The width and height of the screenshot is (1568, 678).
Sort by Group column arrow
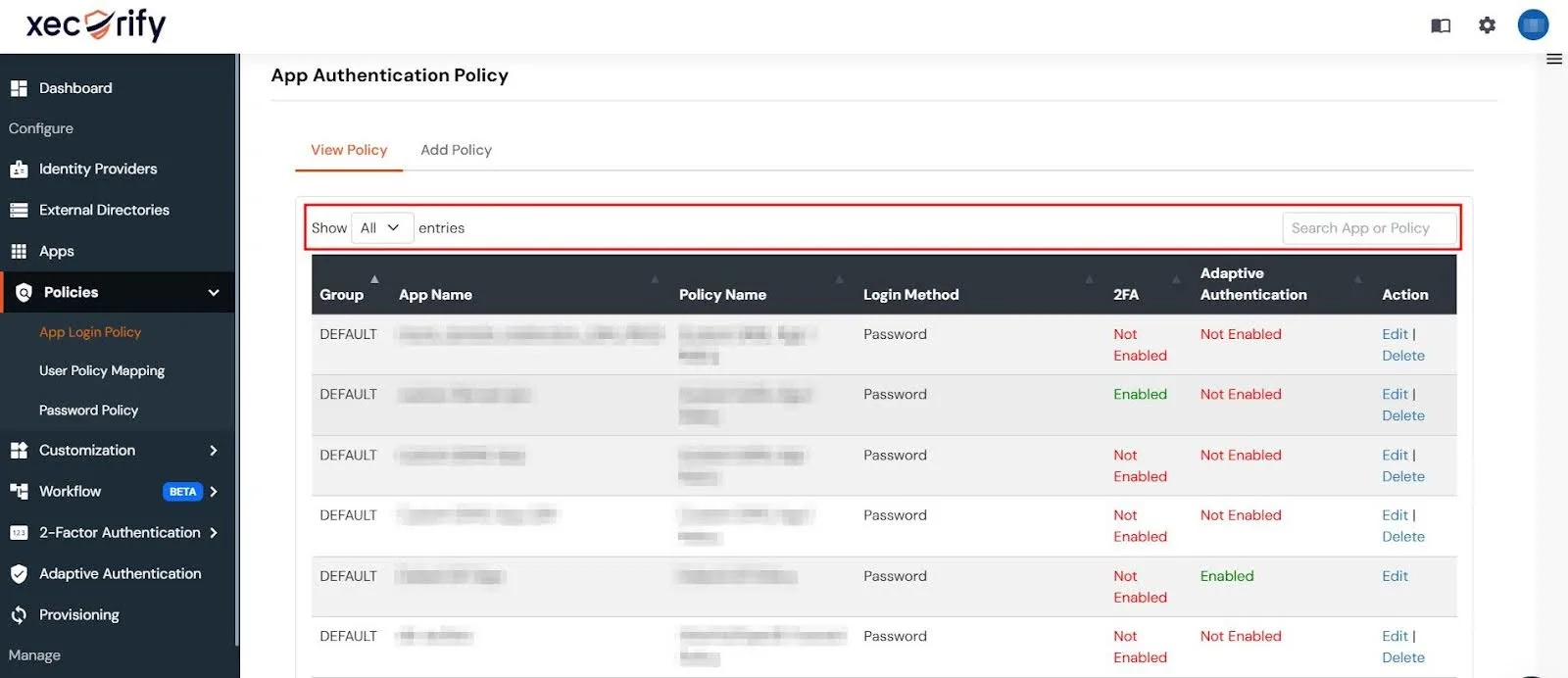point(374,279)
